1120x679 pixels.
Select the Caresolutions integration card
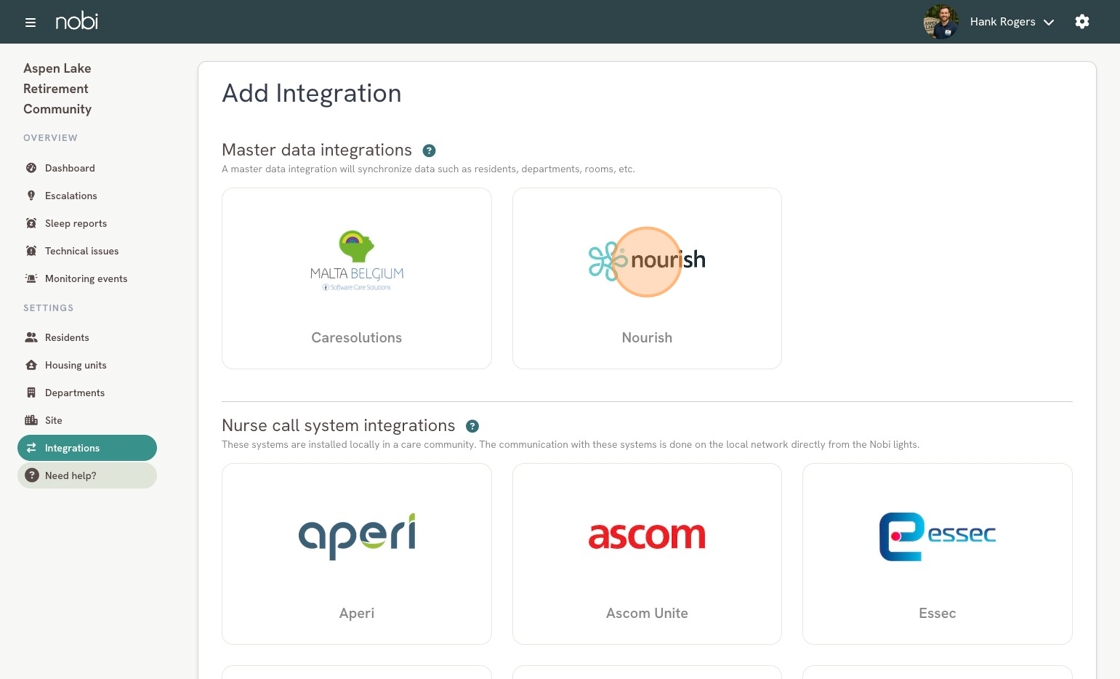click(356, 278)
